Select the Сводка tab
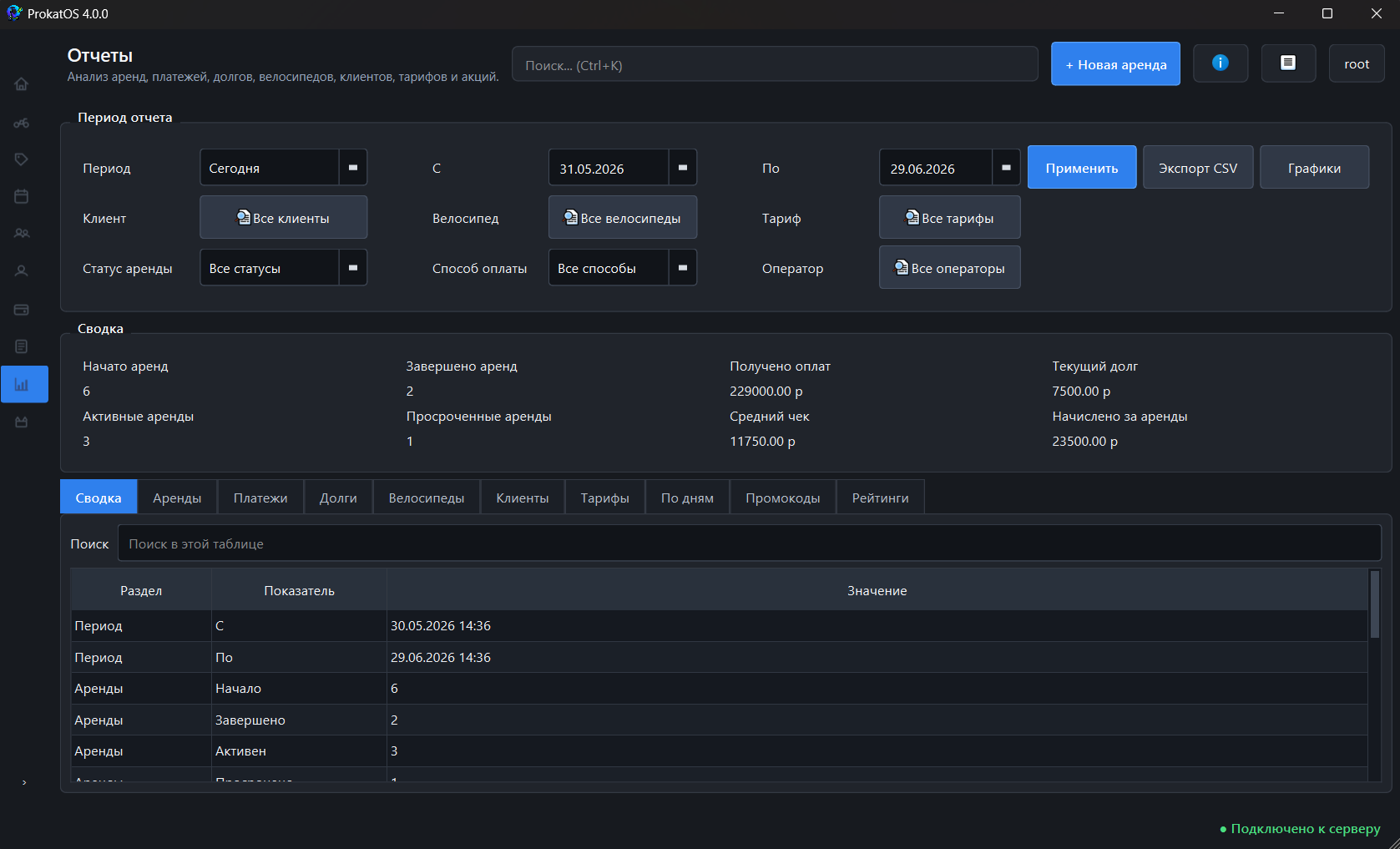Image resolution: width=1400 pixels, height=849 pixels. (99, 497)
